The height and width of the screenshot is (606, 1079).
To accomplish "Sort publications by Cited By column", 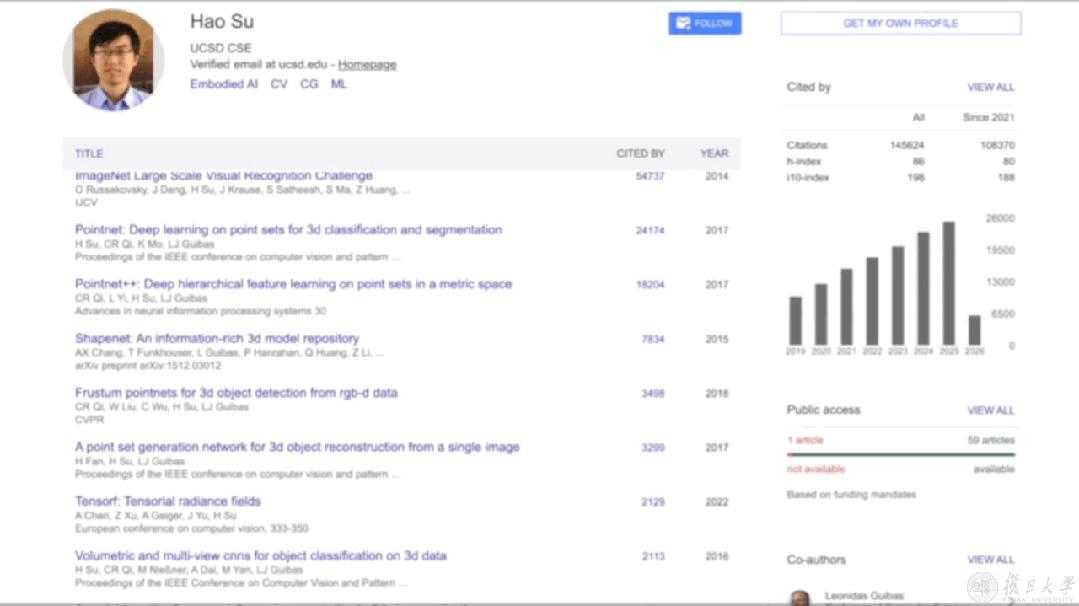I will point(640,154).
